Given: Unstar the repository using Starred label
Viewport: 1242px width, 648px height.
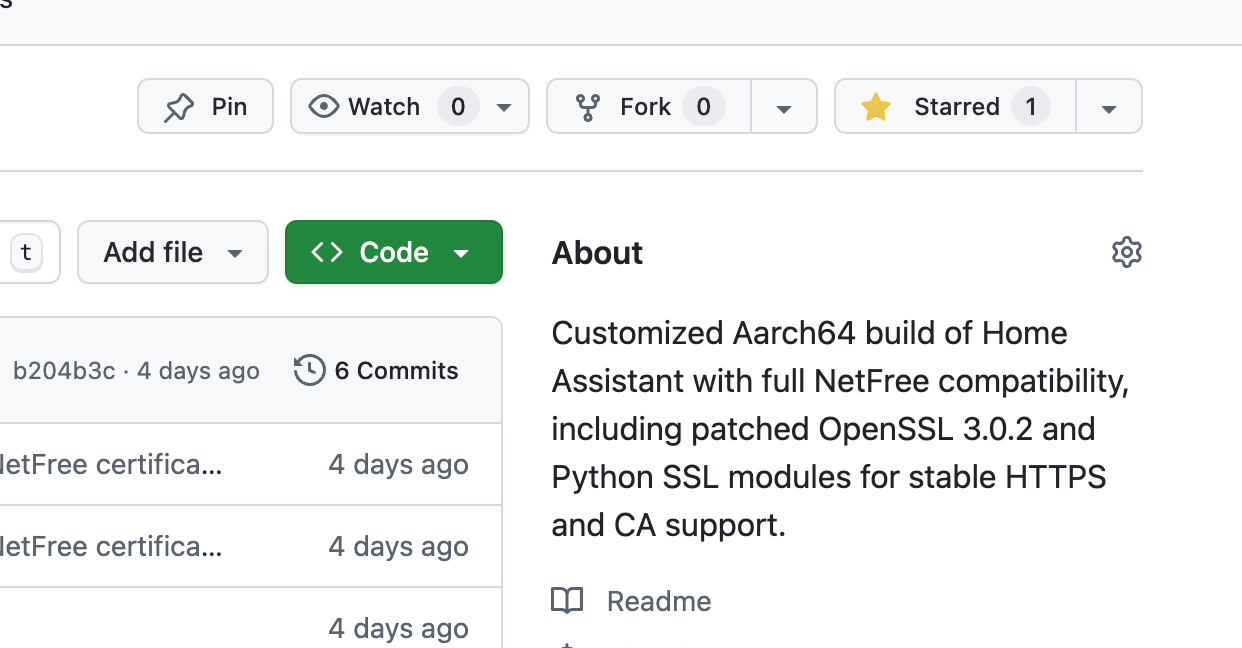Looking at the screenshot, I should point(956,107).
